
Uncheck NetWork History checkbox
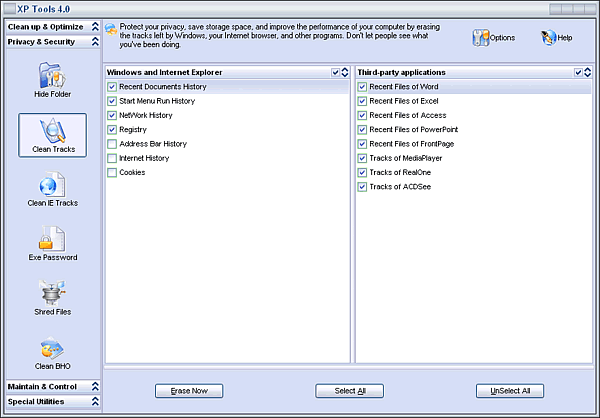112,115
